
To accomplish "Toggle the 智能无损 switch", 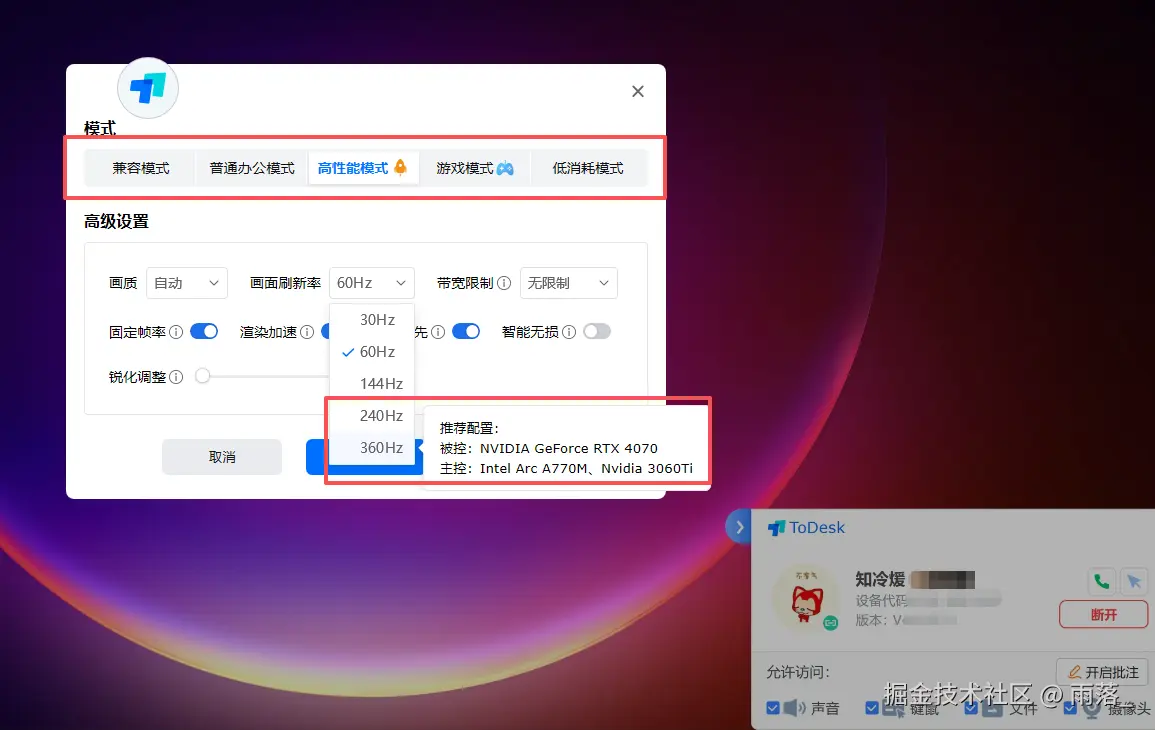I will coord(597,331).
